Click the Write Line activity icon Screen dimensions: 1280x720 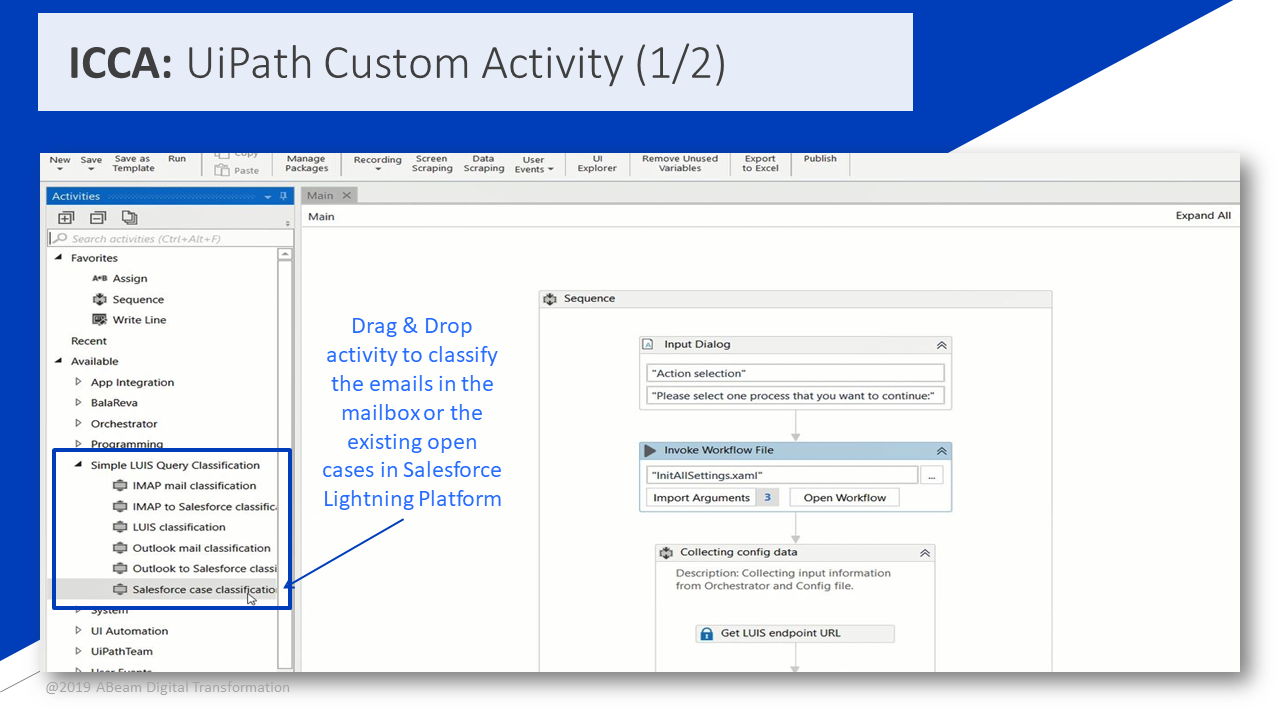click(x=99, y=320)
